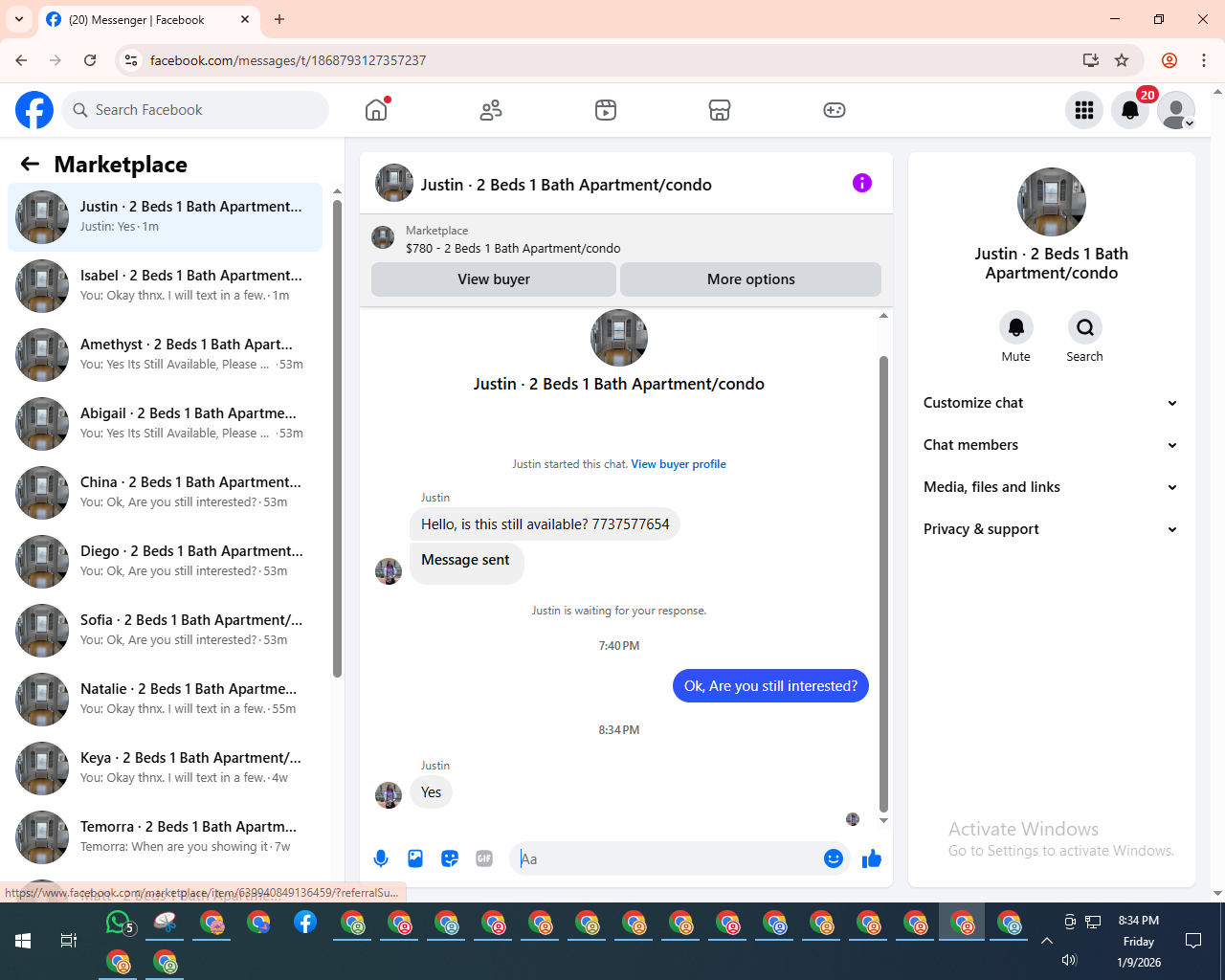Open Windows Start menu
Image resolution: width=1225 pixels, height=980 pixels.
(23, 941)
